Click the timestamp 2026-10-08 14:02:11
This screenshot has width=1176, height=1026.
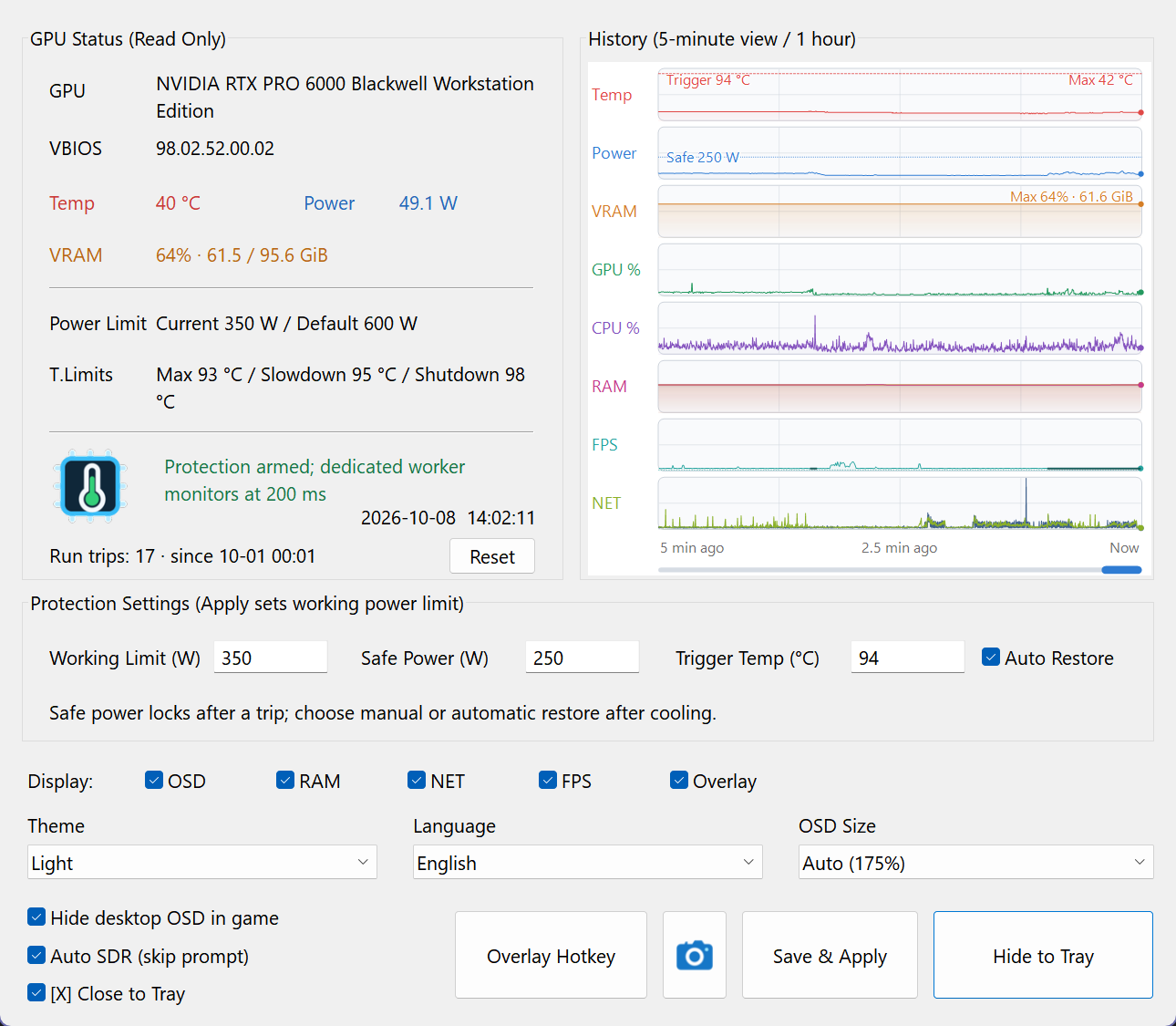[448, 518]
